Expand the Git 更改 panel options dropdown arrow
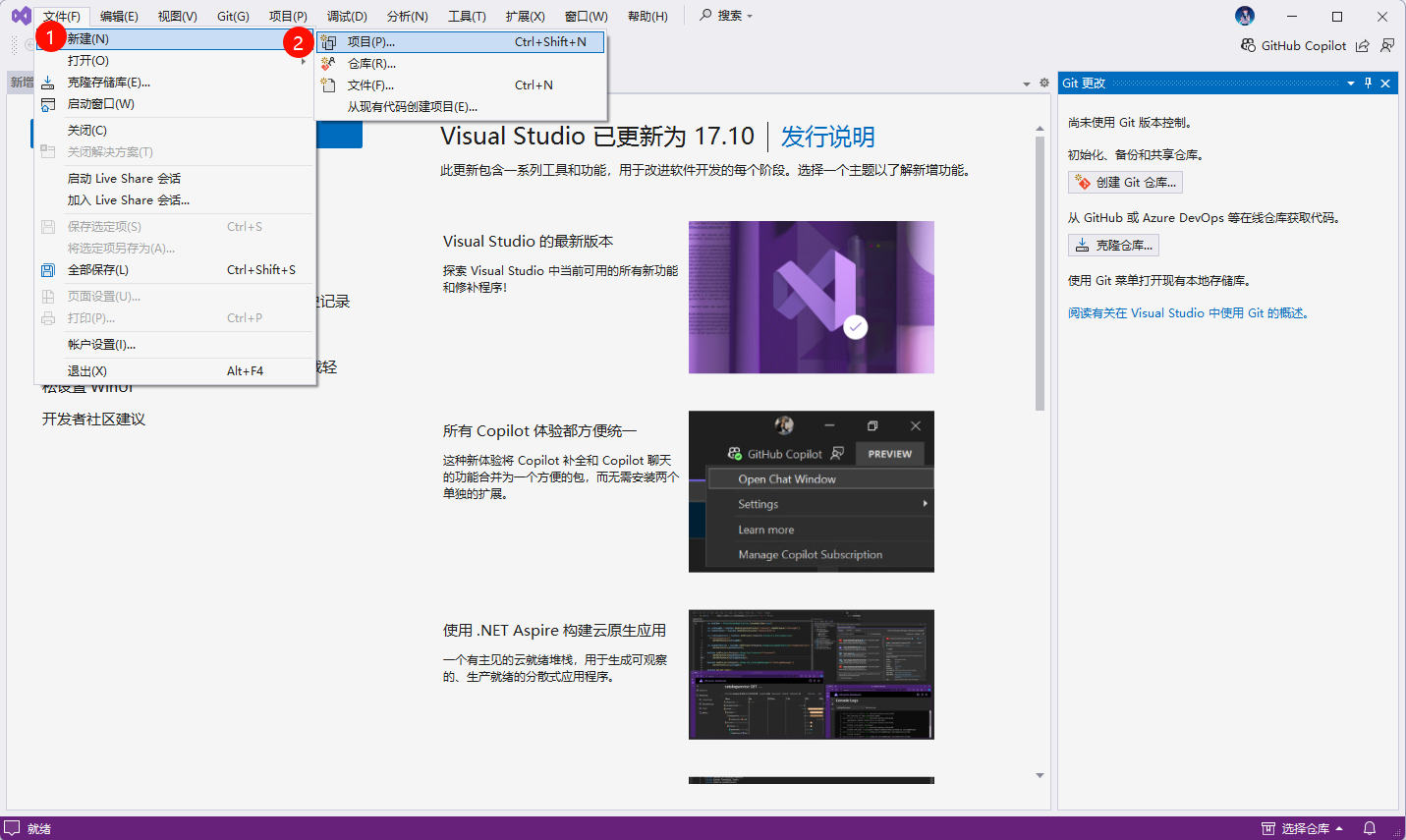This screenshot has height=840, width=1406. (1351, 84)
